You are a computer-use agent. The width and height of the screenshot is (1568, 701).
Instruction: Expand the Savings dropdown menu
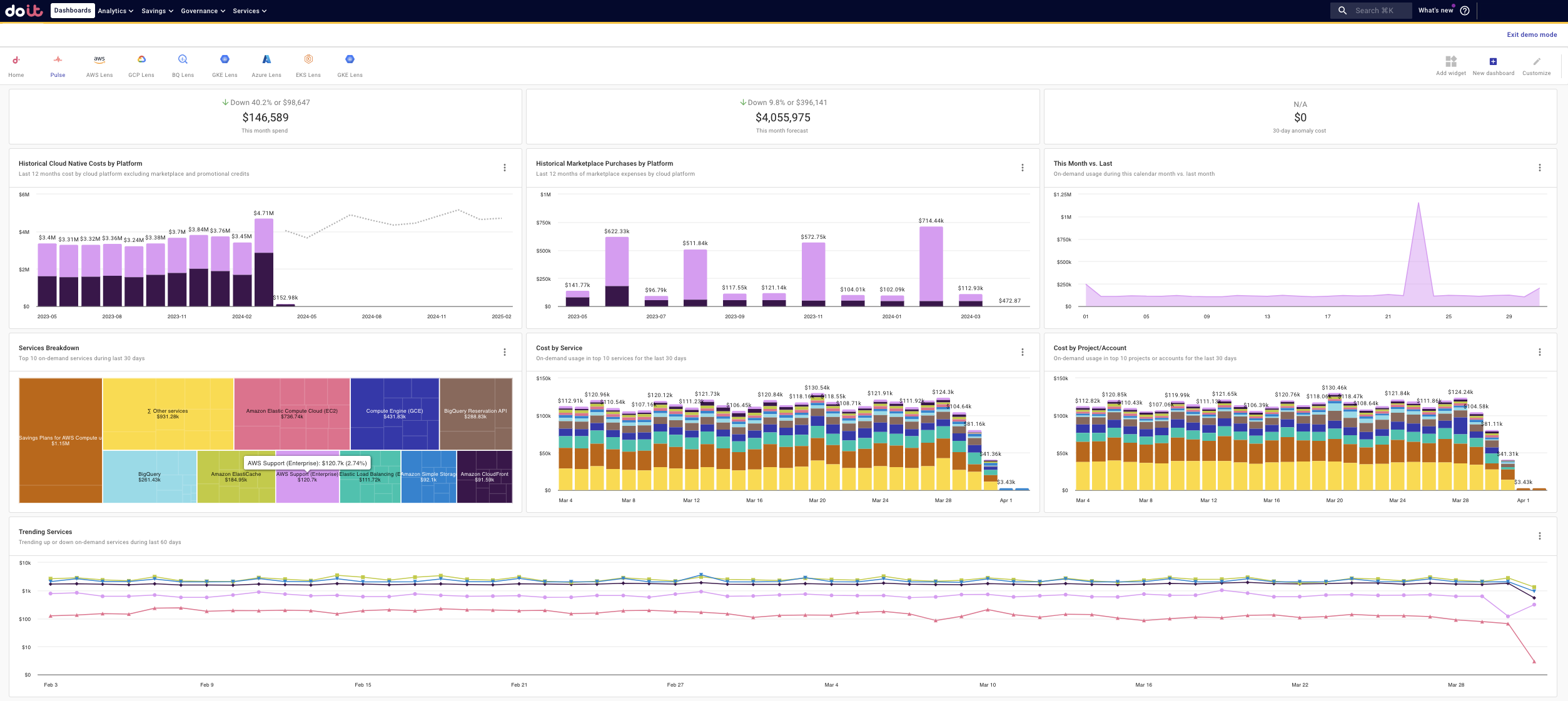(157, 11)
